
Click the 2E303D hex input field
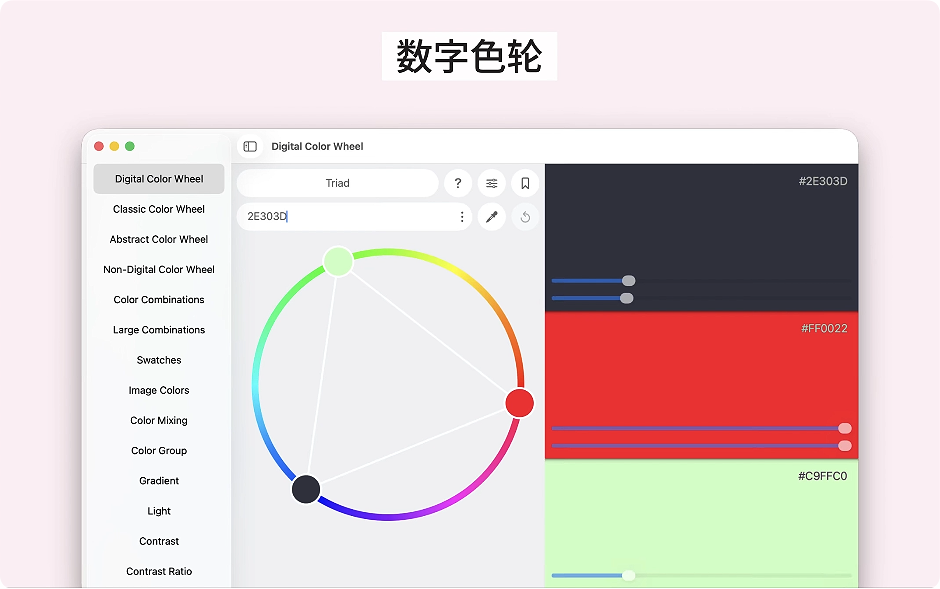(x=345, y=217)
